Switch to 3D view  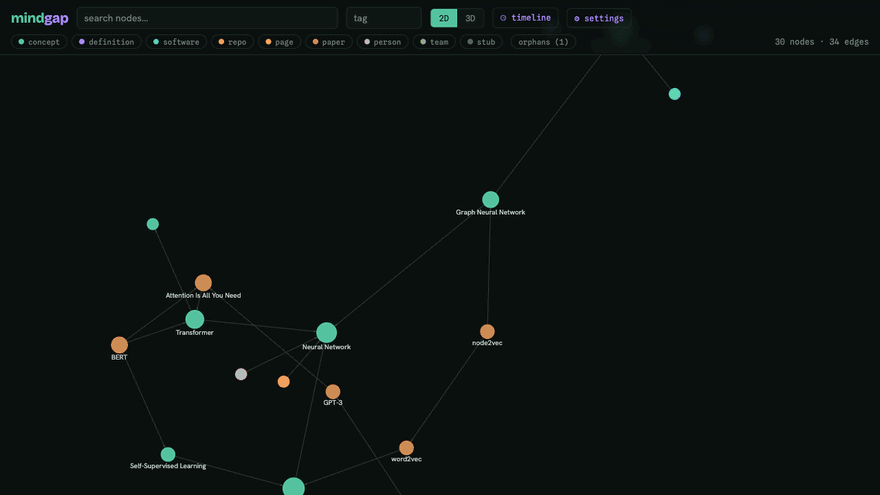click(x=470, y=18)
